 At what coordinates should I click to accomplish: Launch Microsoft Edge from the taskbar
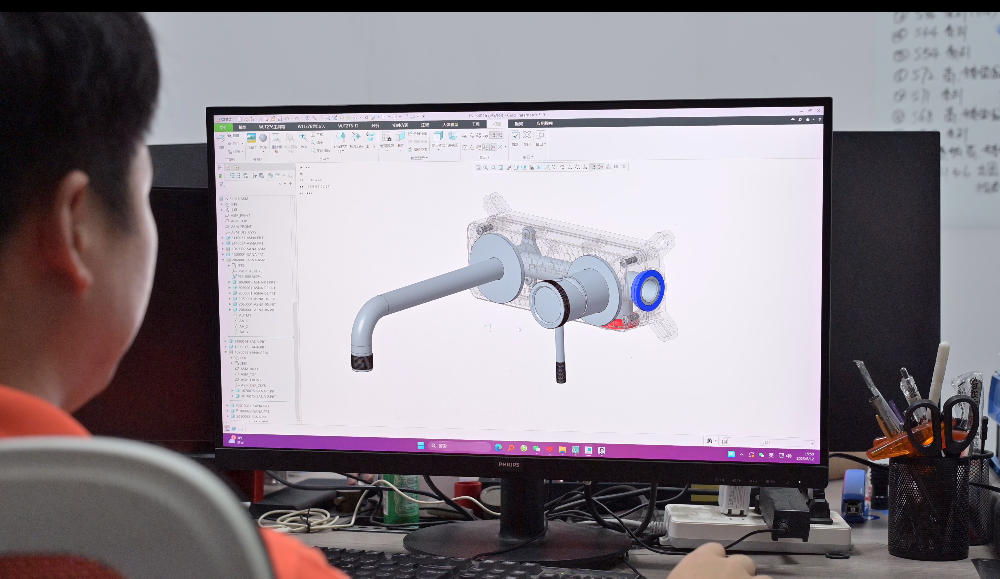498,447
